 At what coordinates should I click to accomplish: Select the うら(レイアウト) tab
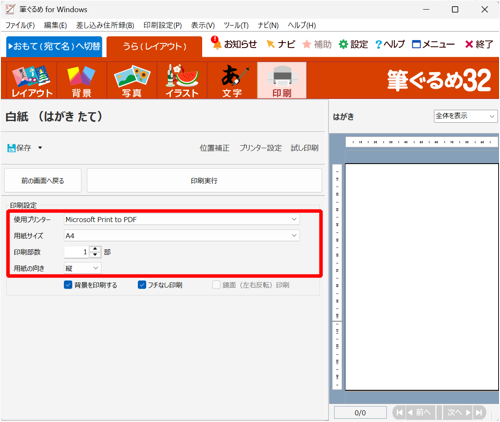[154, 46]
